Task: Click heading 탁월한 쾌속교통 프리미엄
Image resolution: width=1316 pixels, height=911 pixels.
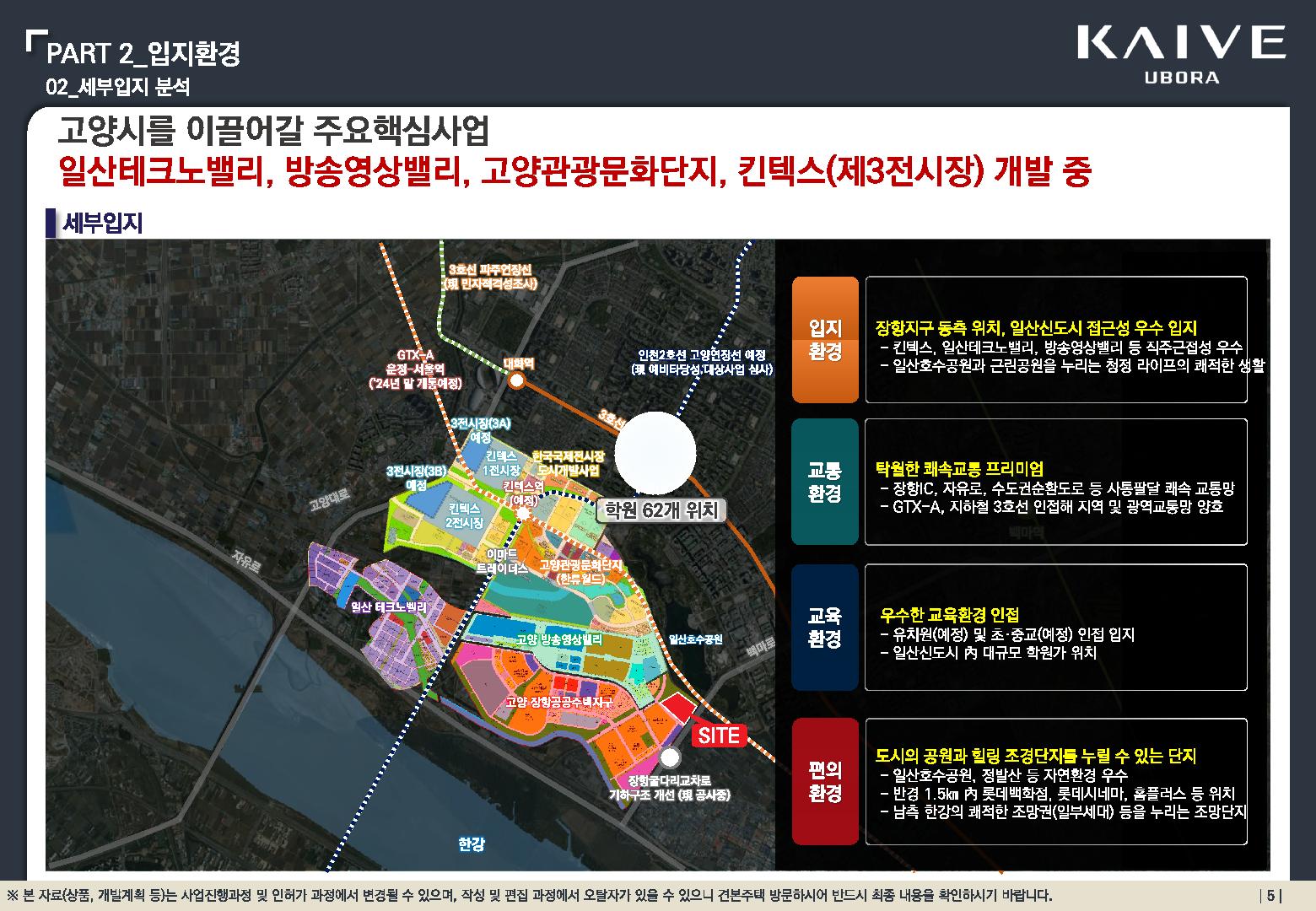Action: coord(960,469)
